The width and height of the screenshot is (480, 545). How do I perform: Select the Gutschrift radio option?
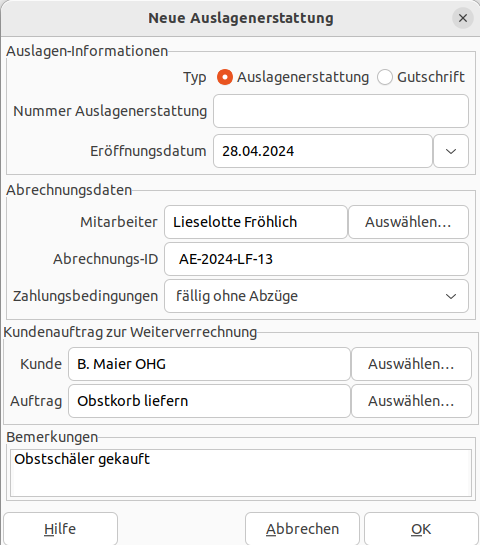(x=385, y=77)
